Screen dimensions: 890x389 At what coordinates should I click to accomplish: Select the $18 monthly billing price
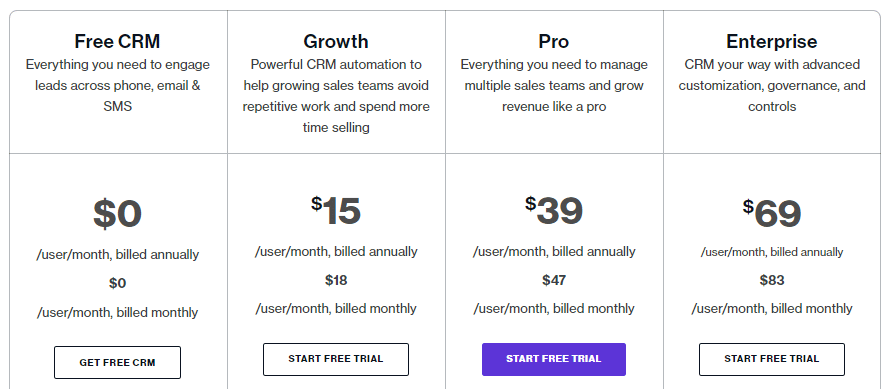[336, 280]
